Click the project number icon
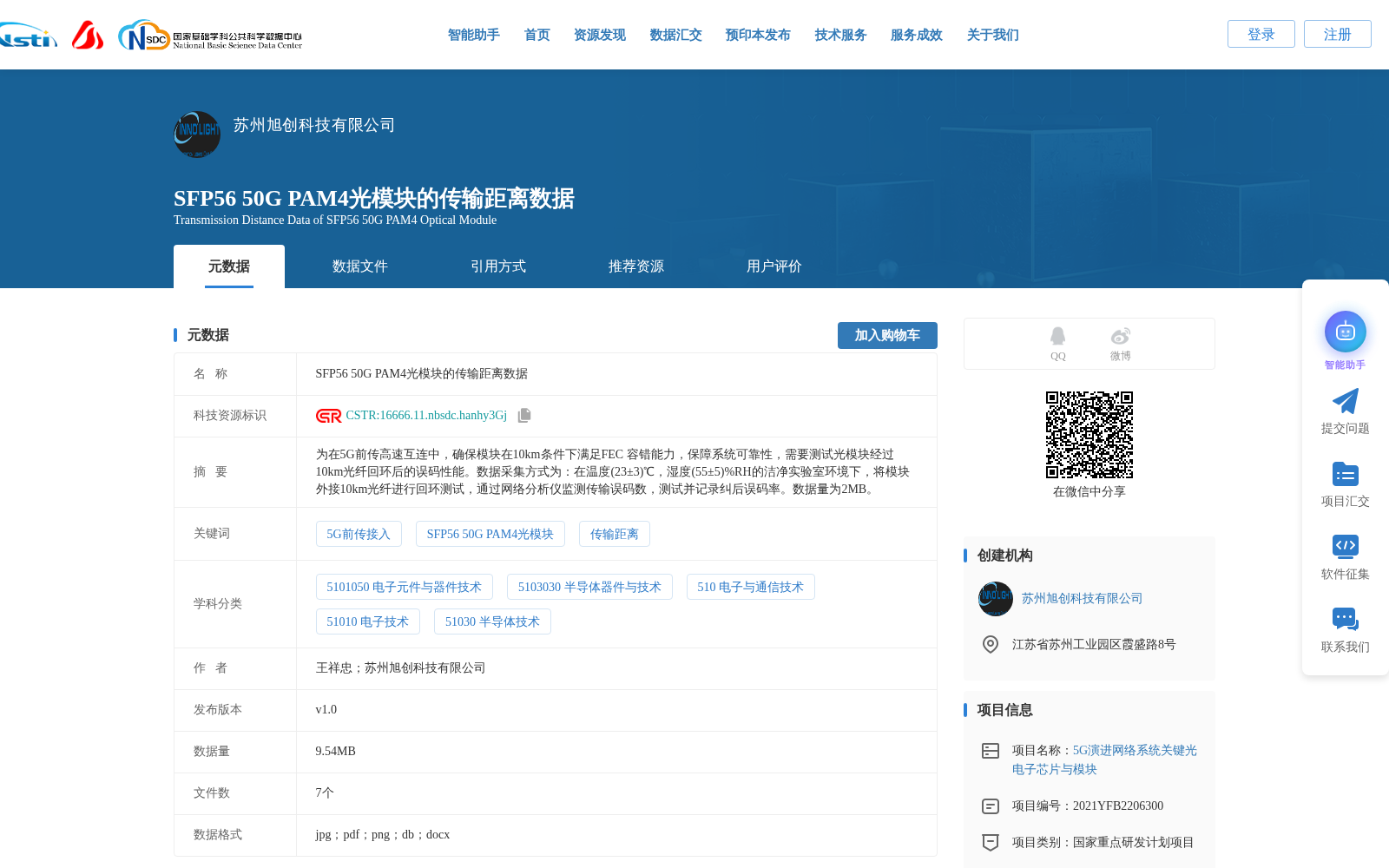1389x868 pixels. coord(990,806)
